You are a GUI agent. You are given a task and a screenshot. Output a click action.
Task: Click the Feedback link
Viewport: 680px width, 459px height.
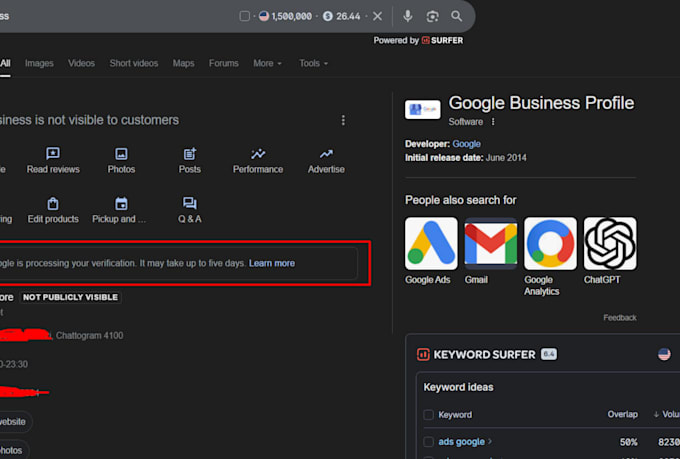coord(620,318)
